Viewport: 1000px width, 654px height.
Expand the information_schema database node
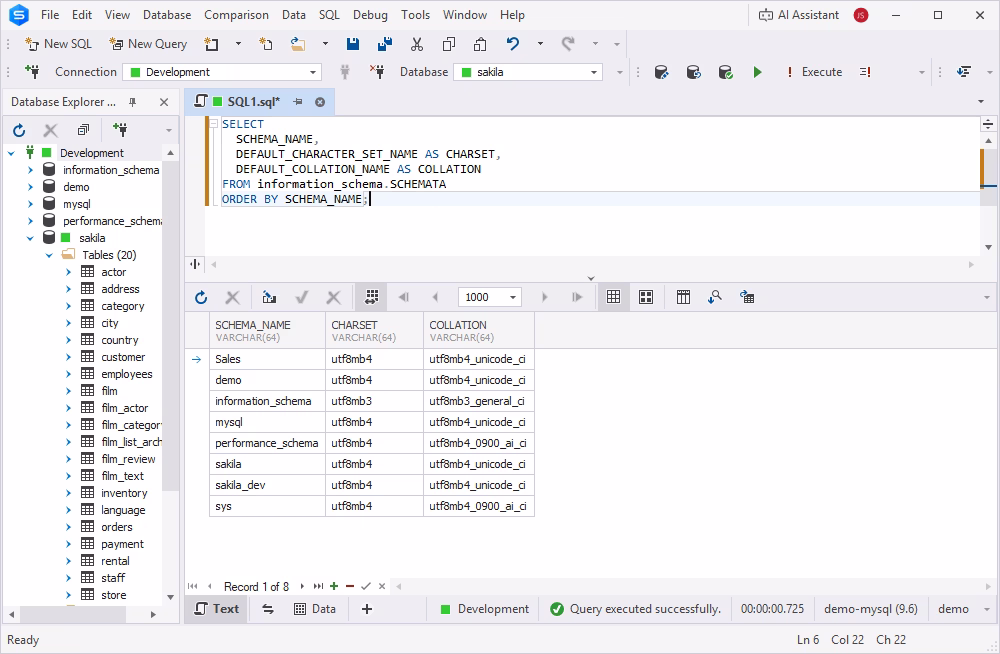click(30, 170)
